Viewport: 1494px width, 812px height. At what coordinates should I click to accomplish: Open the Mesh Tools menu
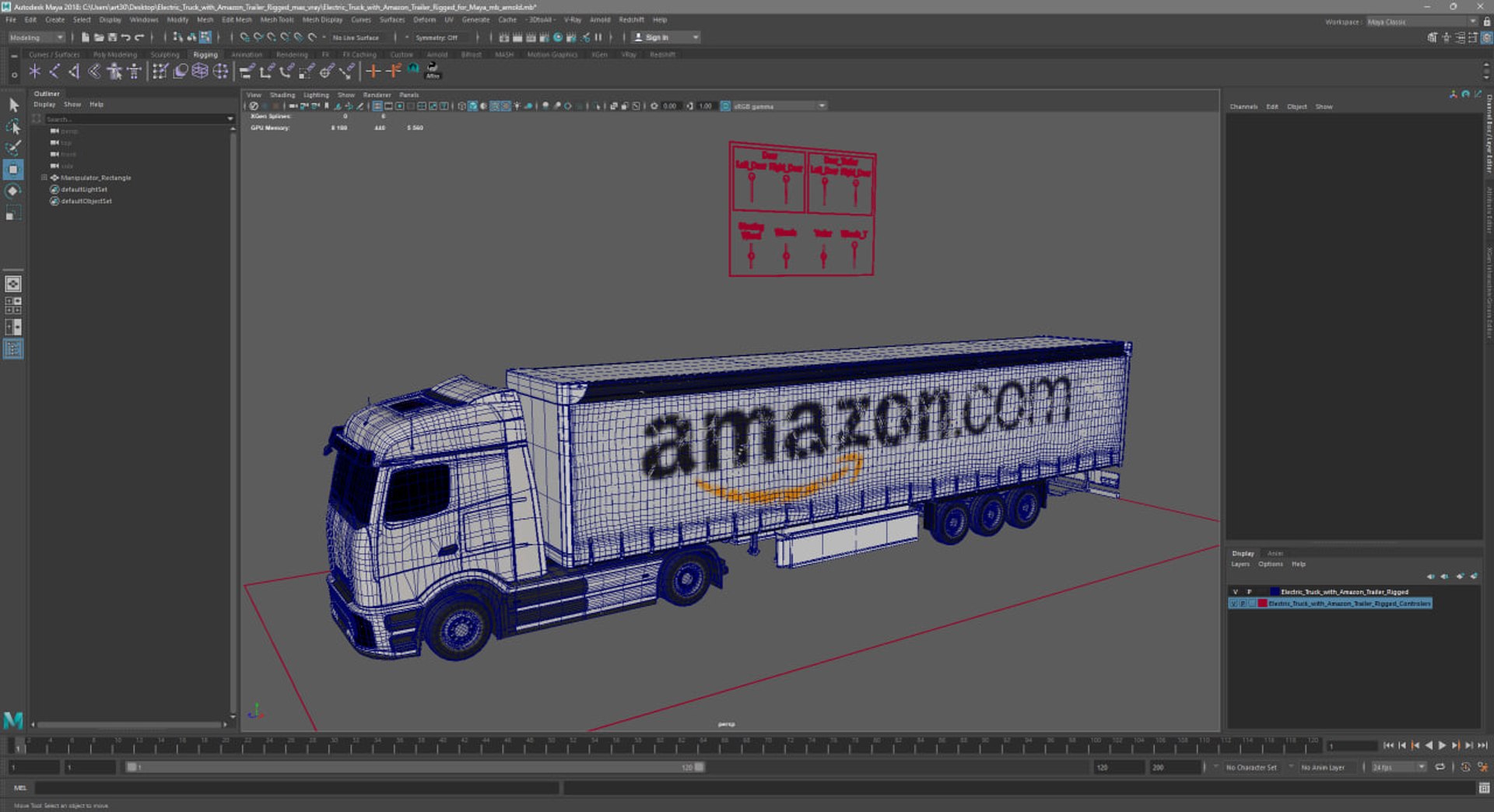[277, 20]
